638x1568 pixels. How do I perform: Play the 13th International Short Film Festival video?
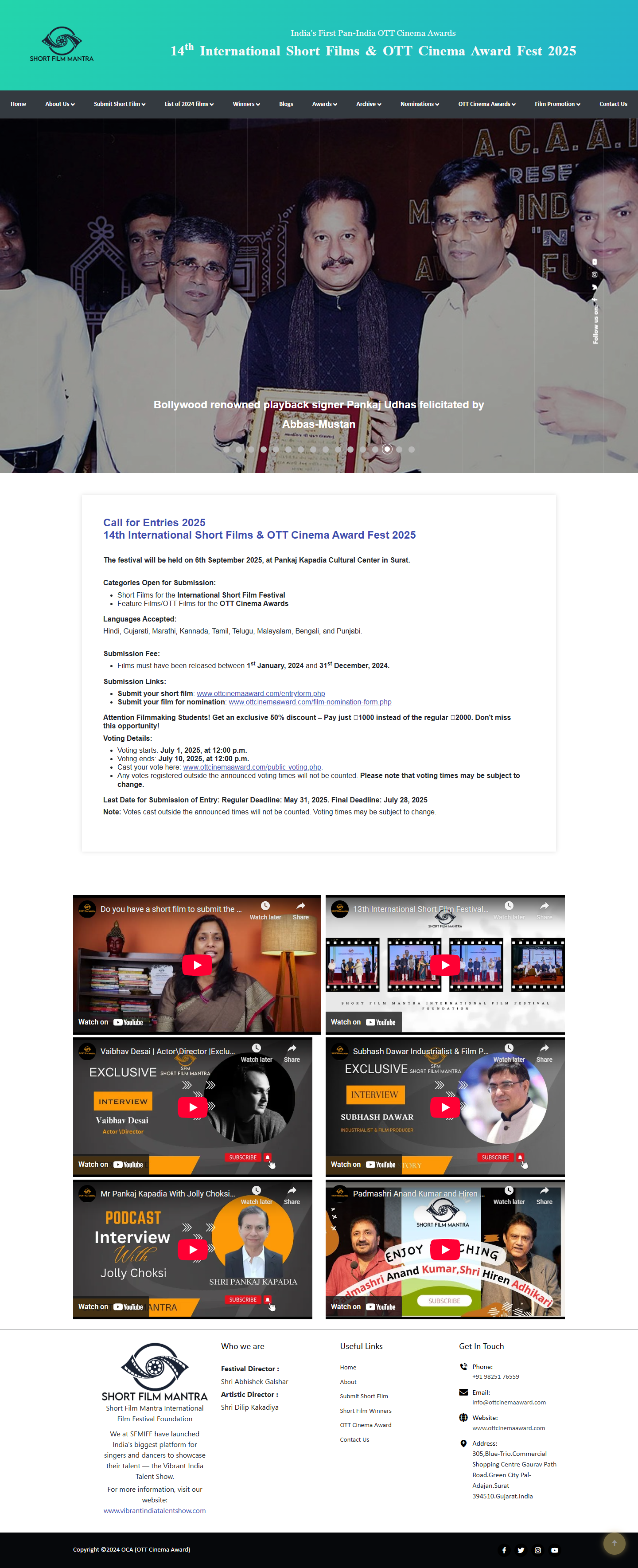(x=445, y=965)
